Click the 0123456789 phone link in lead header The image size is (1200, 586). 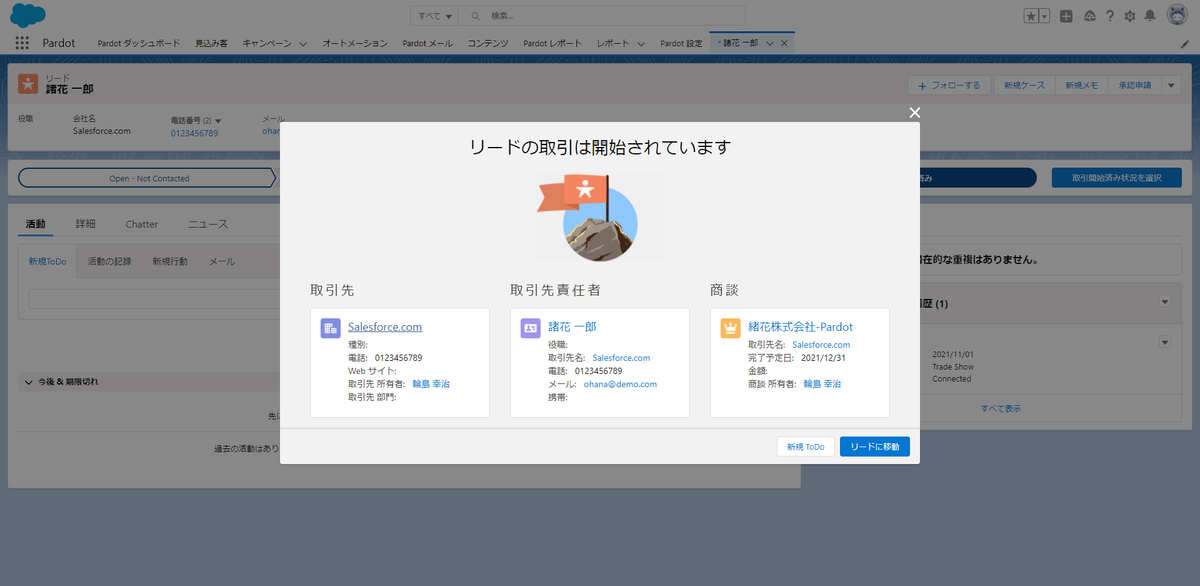(x=194, y=132)
